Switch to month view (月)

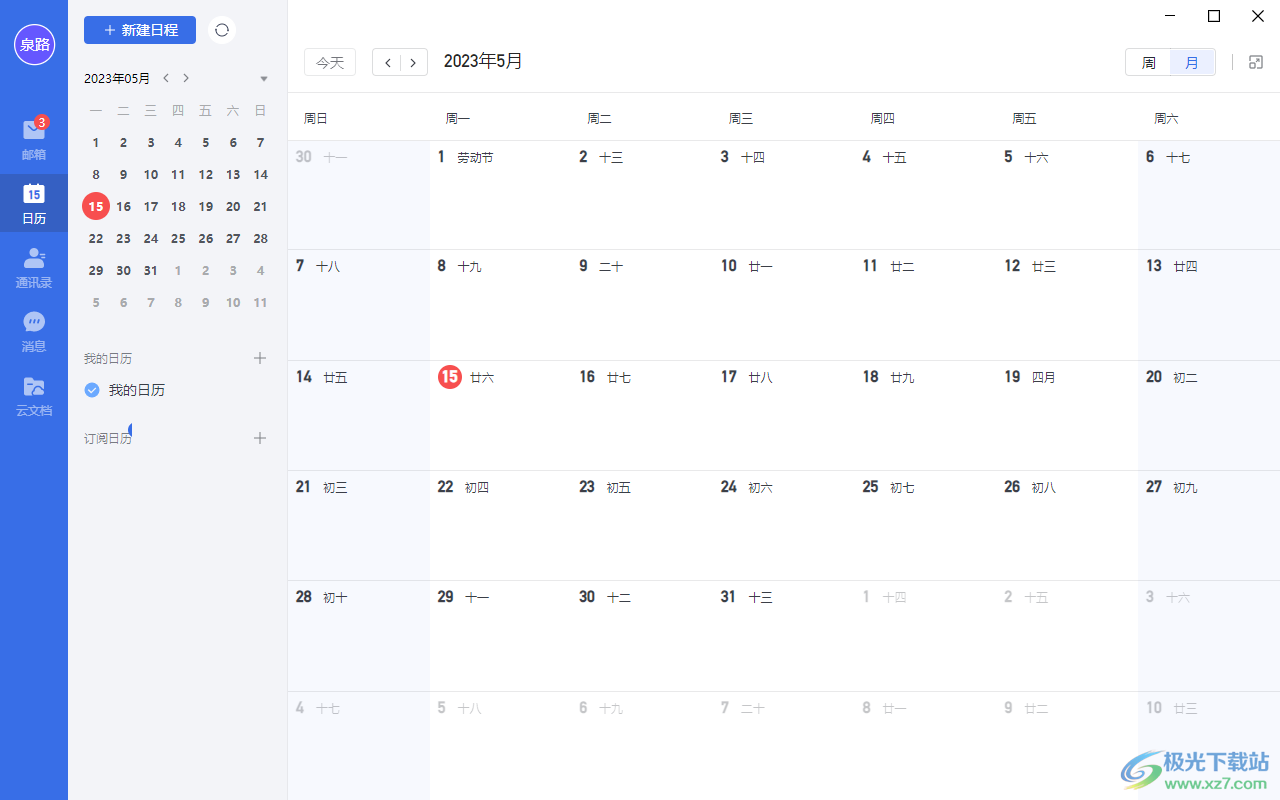click(x=1192, y=62)
